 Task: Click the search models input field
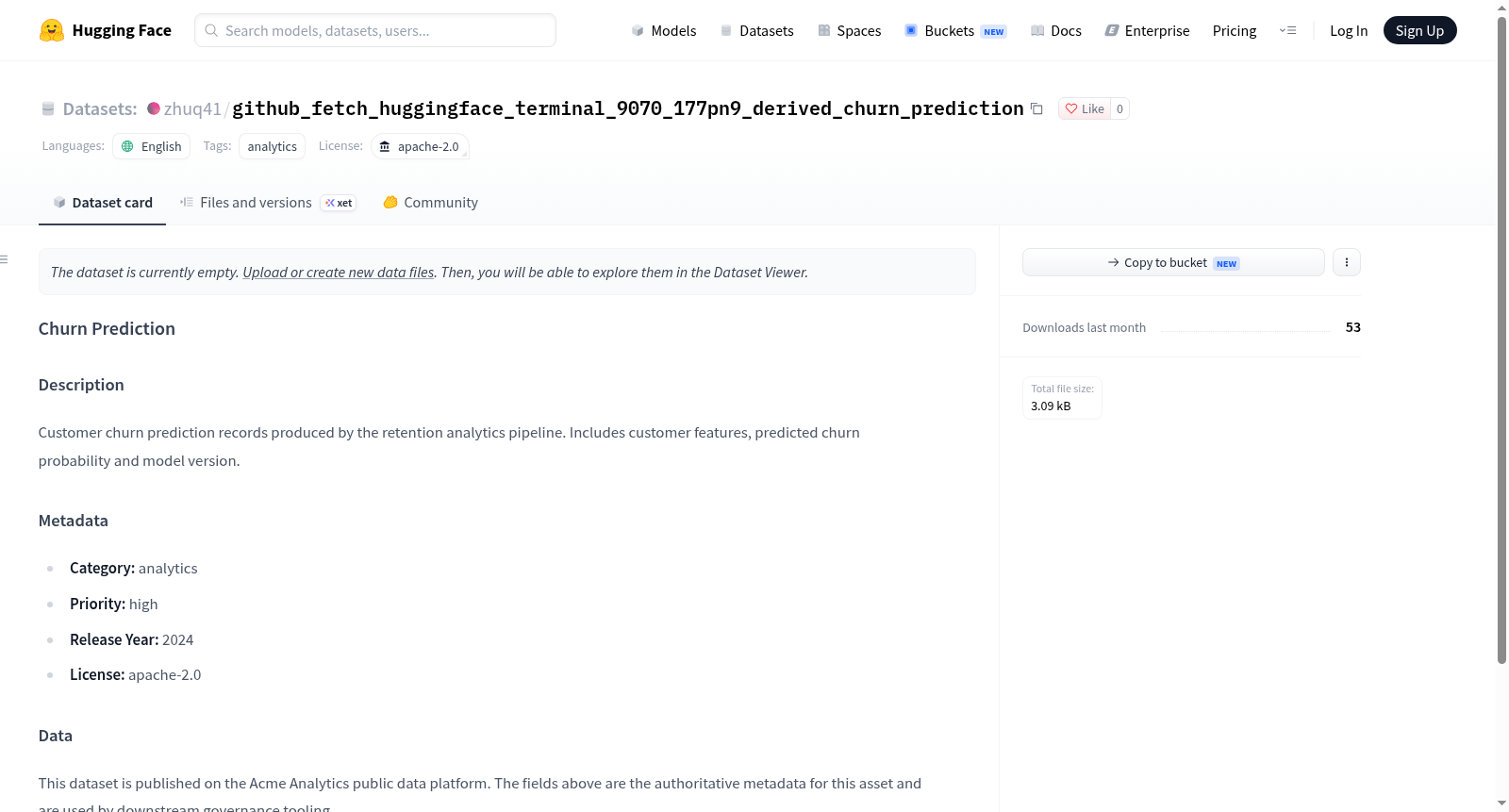(375, 30)
